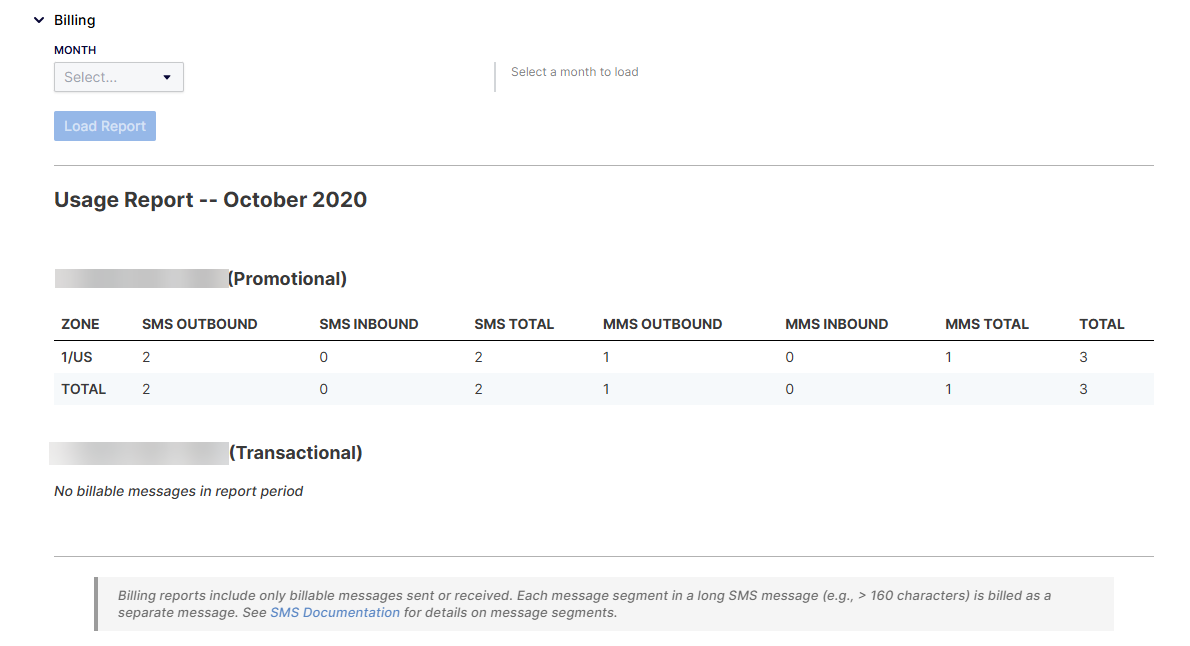Viewport: 1190px width, 646px height.
Task: Click the SMS TOTAL column header
Action: [x=514, y=324]
